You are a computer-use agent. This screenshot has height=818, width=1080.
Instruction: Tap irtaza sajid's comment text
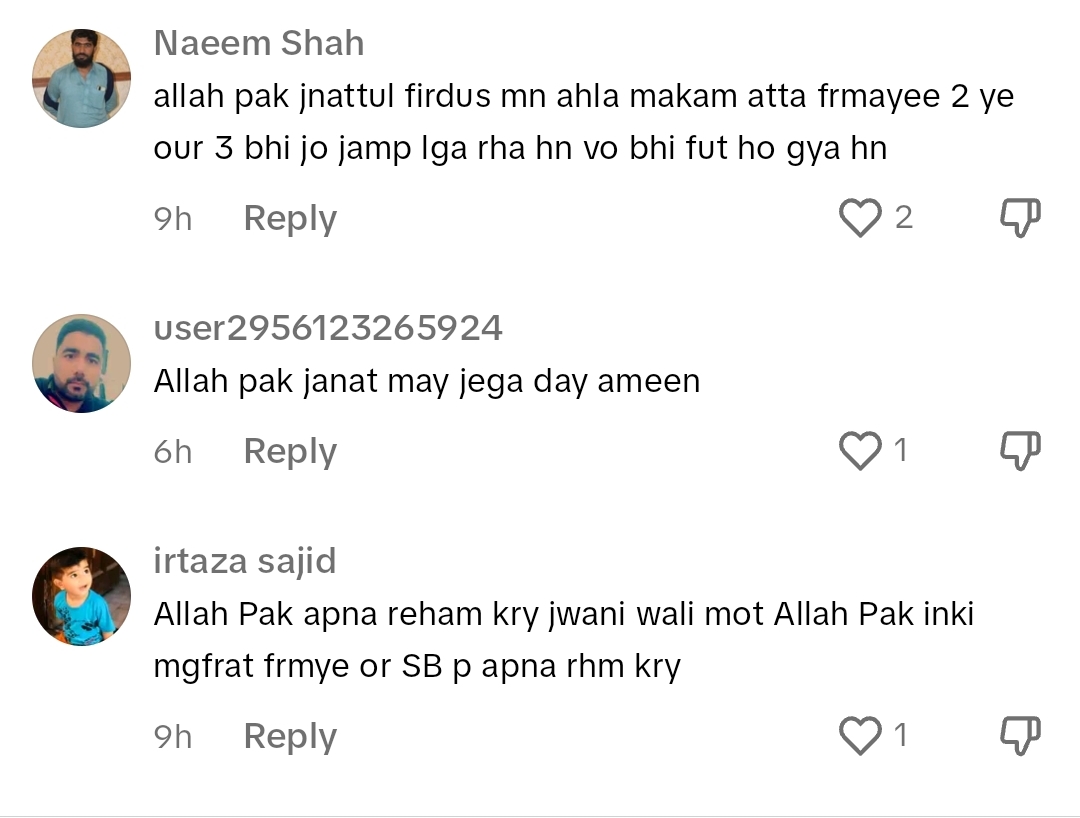563,641
